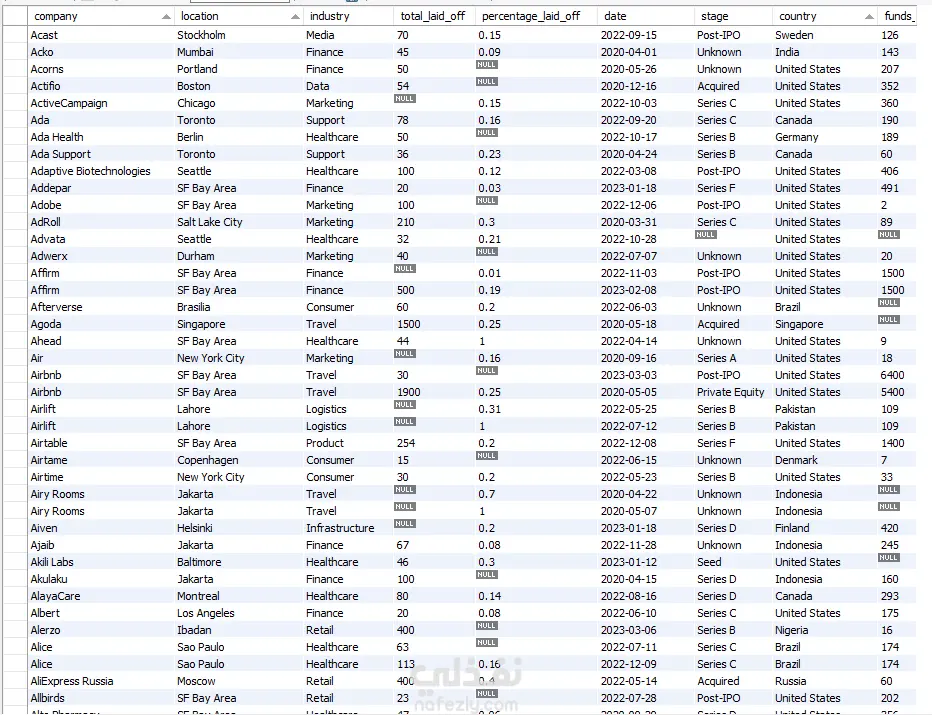
Task: Click the Helsinki location cell
Action: pyautogui.click(x=238, y=528)
